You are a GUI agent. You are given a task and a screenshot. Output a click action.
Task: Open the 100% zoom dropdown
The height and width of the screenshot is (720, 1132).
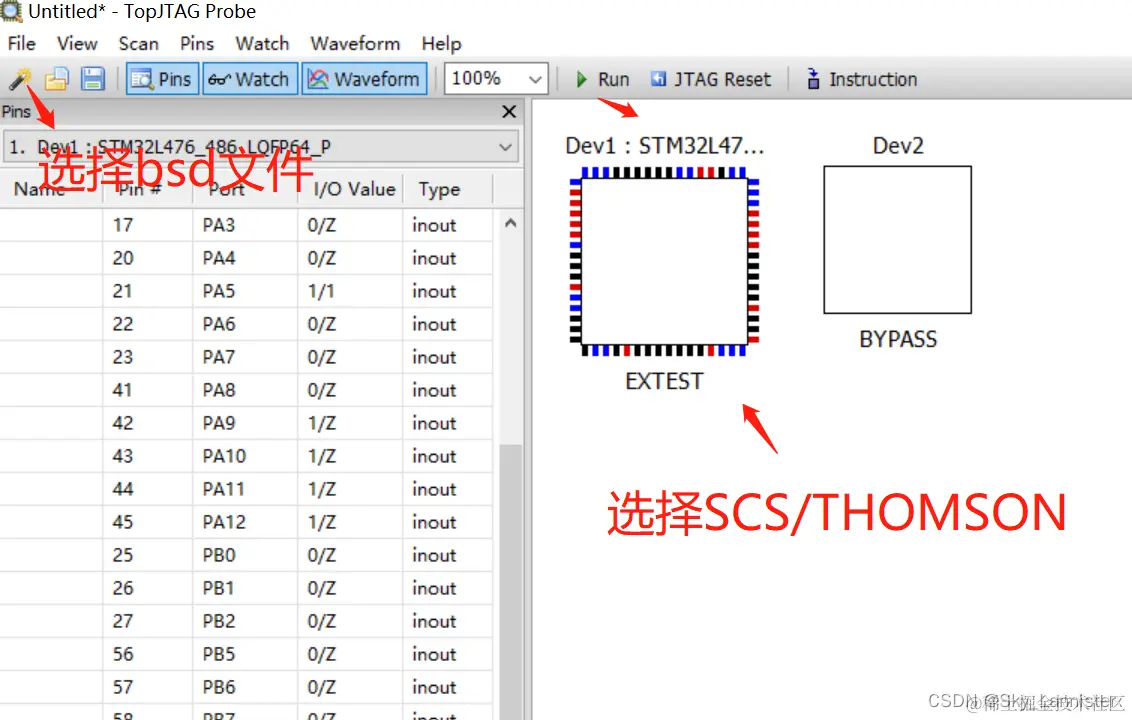coord(496,79)
